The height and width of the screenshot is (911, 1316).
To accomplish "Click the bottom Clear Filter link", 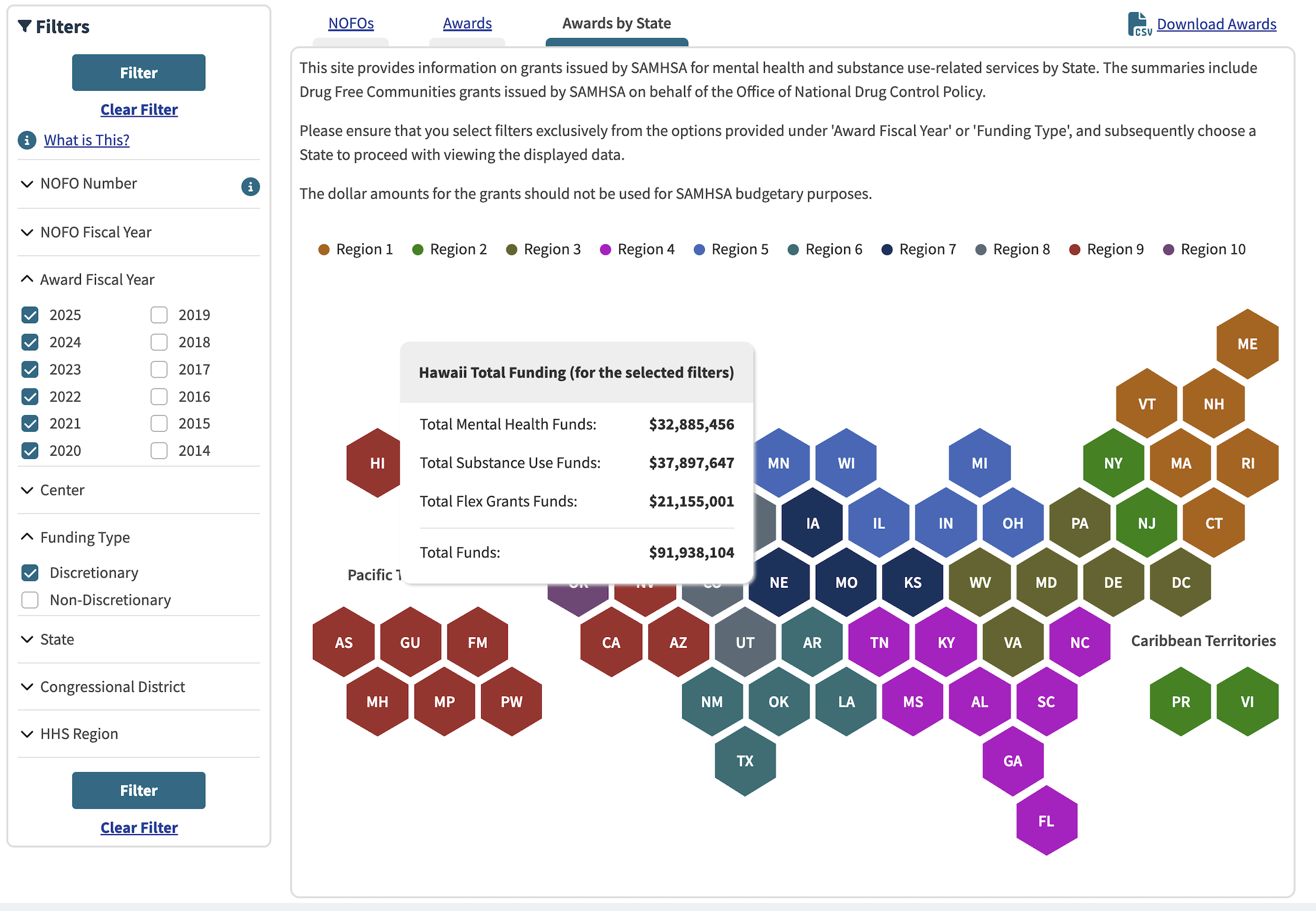I will [x=139, y=827].
